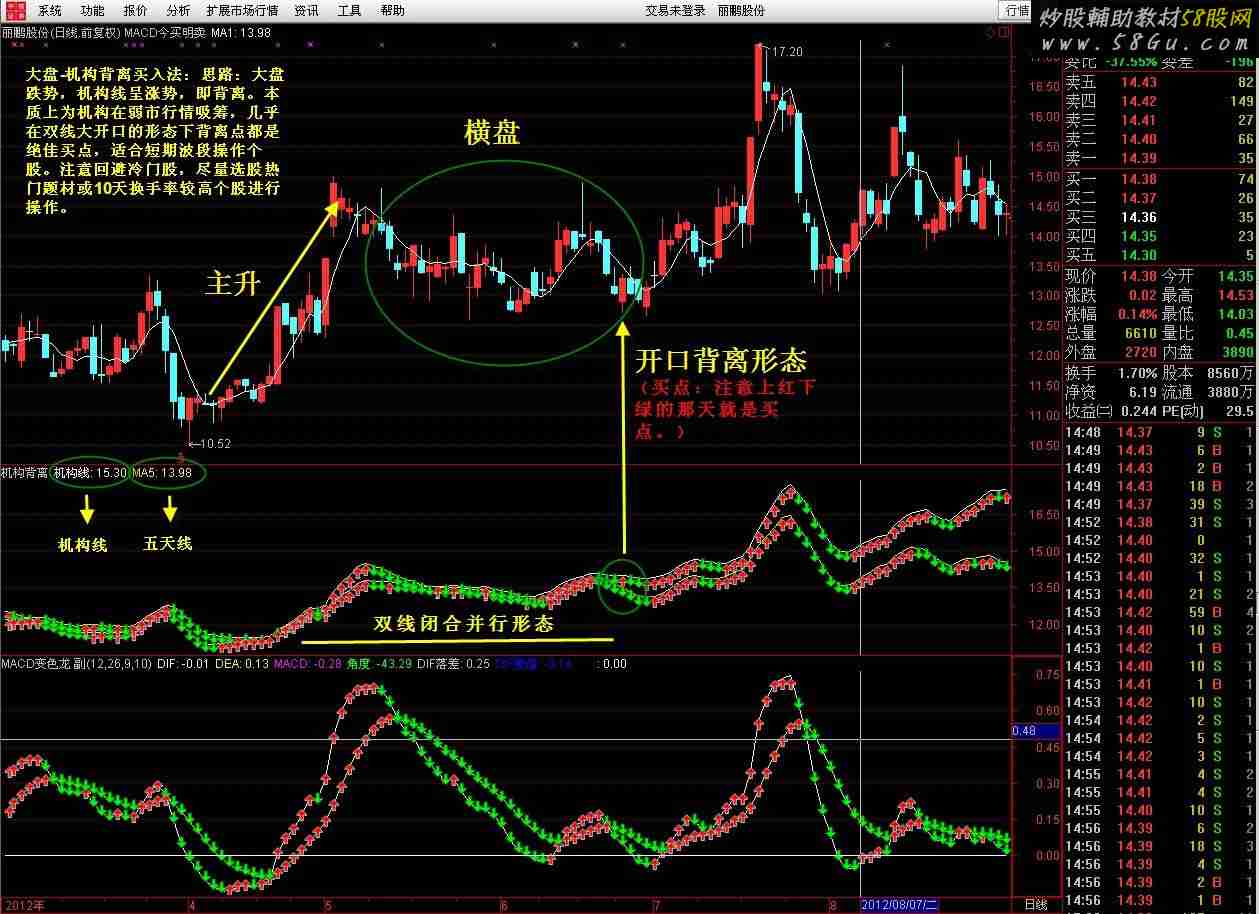Screen dimensions: 1259x914
Task: Open the 扩展市场行情 menu
Action: point(242,10)
